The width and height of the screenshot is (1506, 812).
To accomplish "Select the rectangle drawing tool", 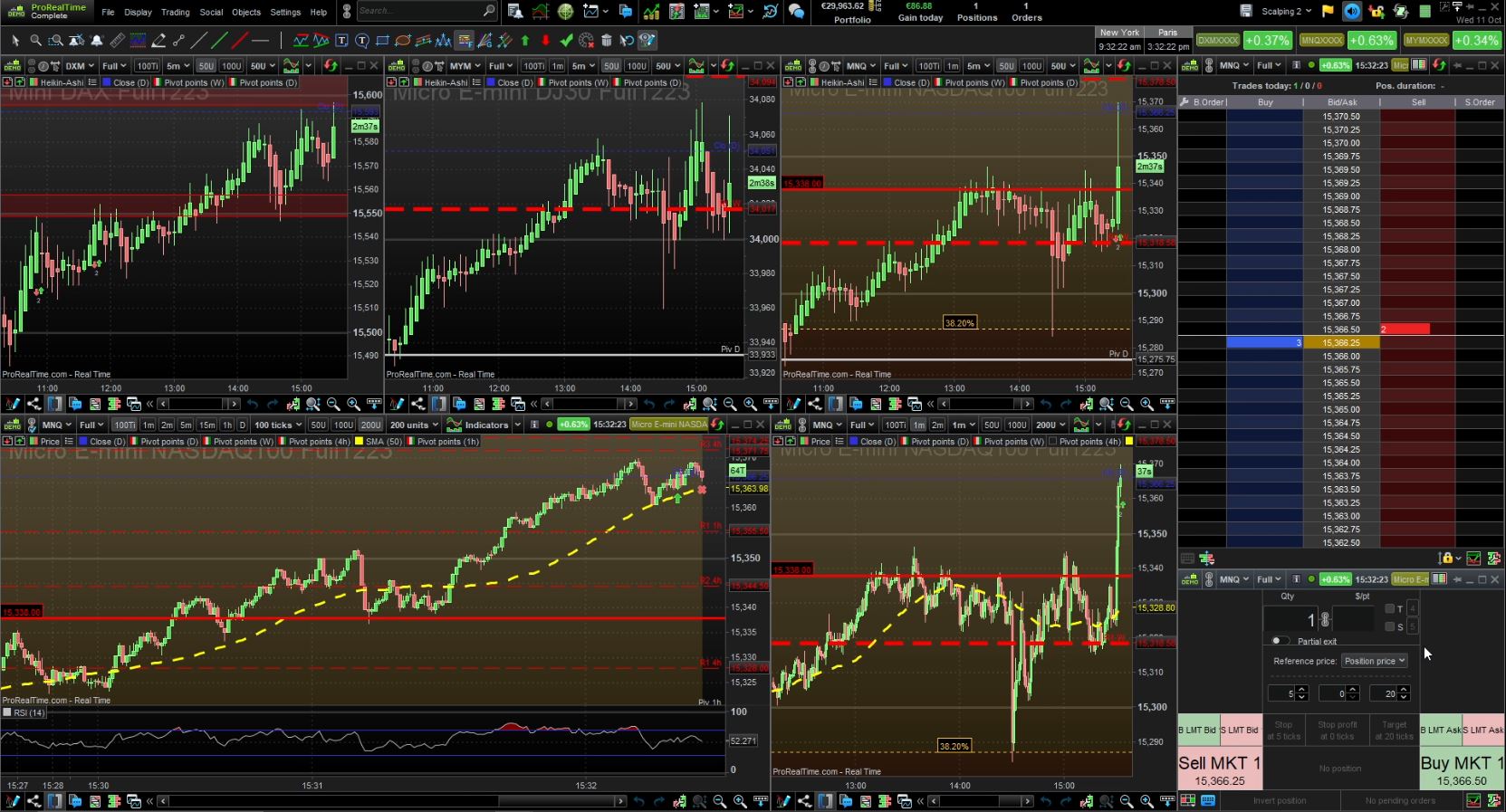I will (x=382, y=41).
